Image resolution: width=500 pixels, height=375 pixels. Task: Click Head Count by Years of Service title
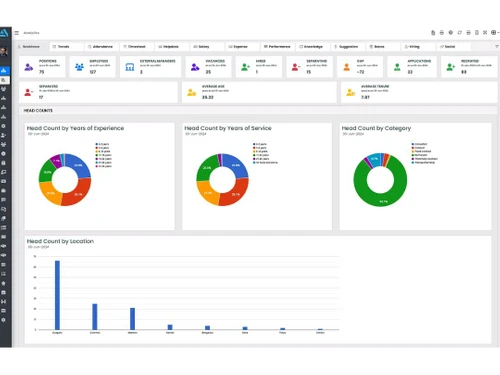point(228,128)
